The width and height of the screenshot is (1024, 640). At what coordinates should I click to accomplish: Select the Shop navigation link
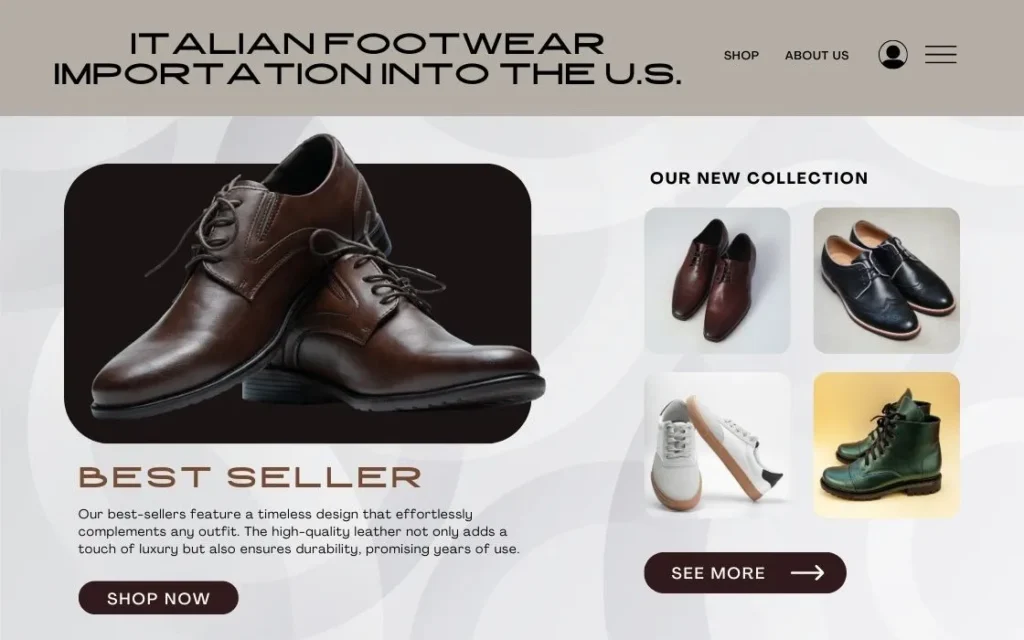point(741,56)
